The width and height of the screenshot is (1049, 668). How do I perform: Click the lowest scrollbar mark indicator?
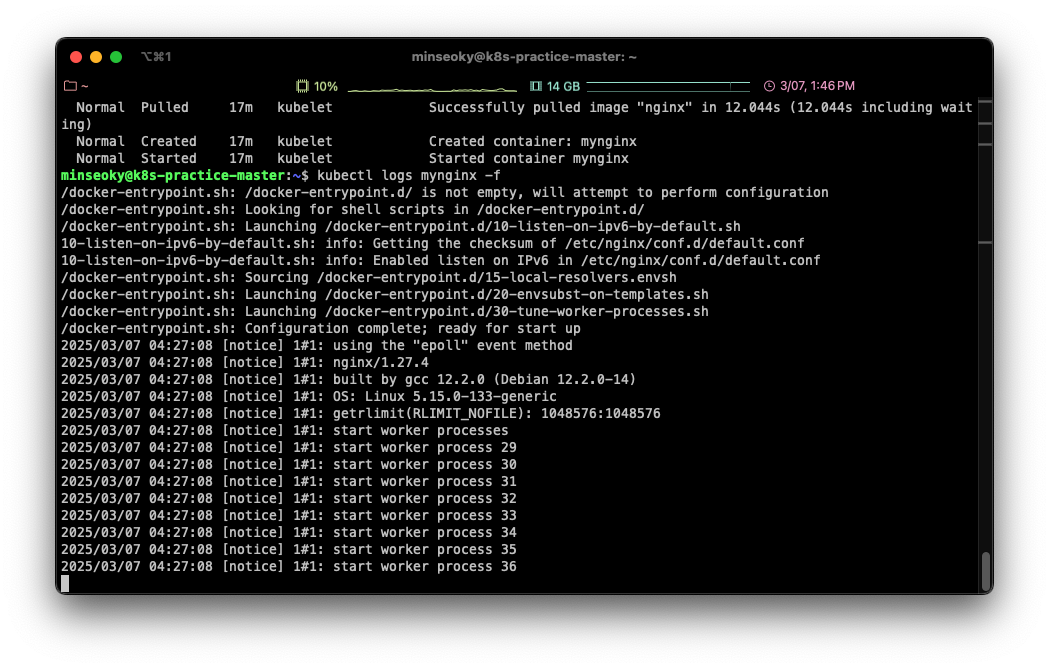coord(985,243)
